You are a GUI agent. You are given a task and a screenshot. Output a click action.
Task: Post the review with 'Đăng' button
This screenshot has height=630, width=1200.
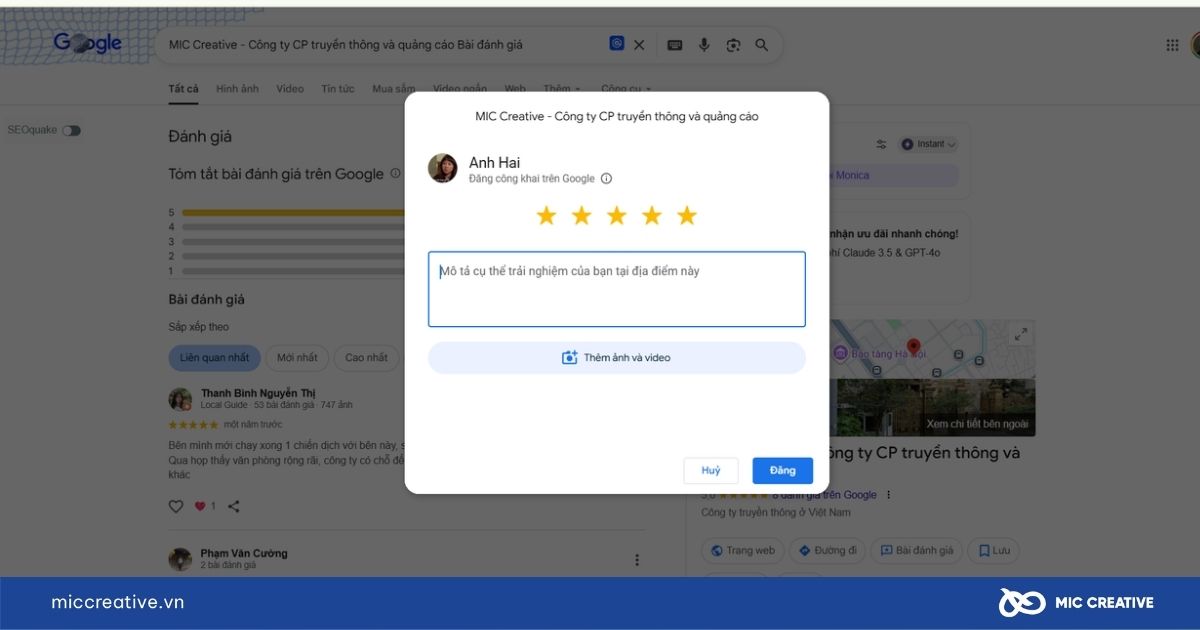click(783, 471)
